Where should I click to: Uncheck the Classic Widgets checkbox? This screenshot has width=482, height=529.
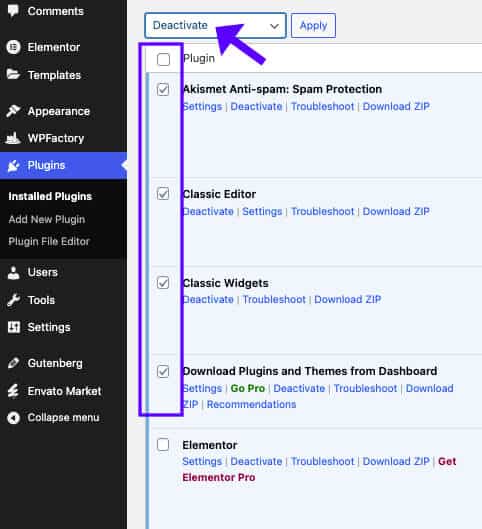[163, 283]
